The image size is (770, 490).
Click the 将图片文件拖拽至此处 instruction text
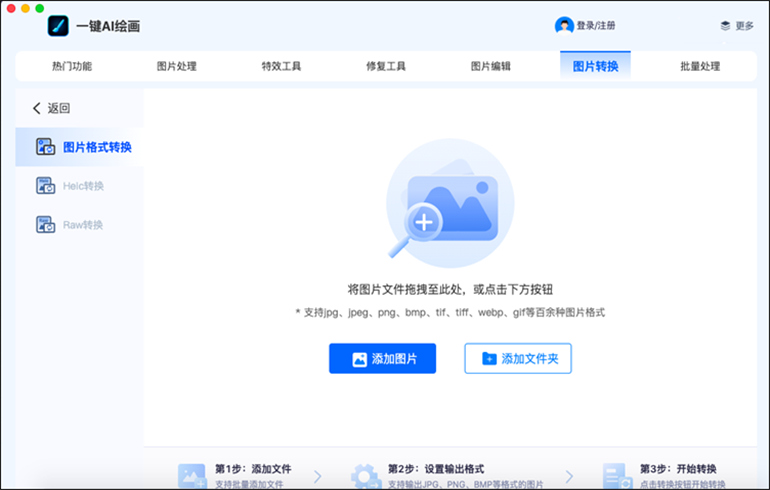tap(450, 289)
